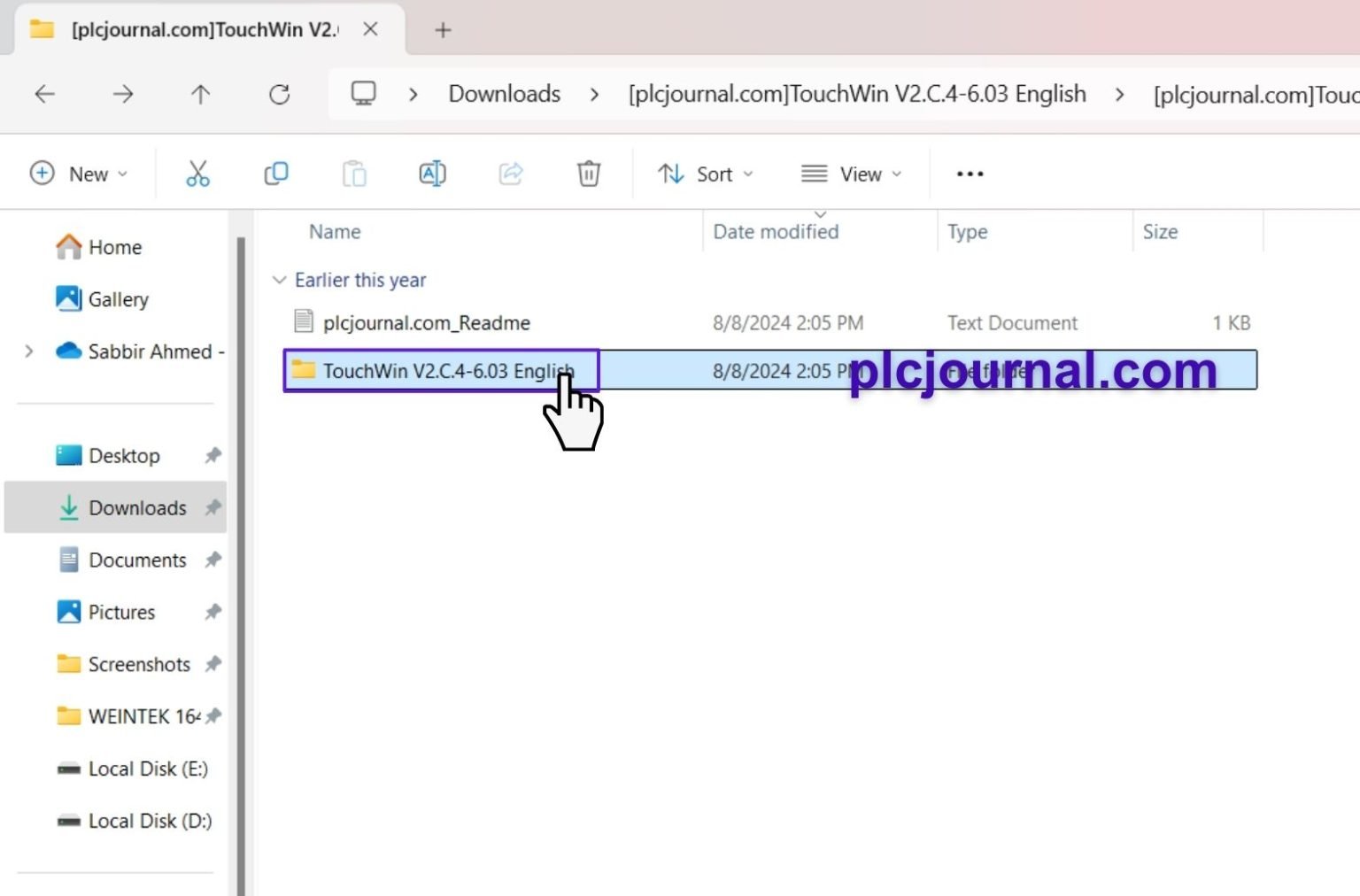Unpin Screenshots from Quick access
The height and width of the screenshot is (896, 1360).
pyautogui.click(x=212, y=664)
